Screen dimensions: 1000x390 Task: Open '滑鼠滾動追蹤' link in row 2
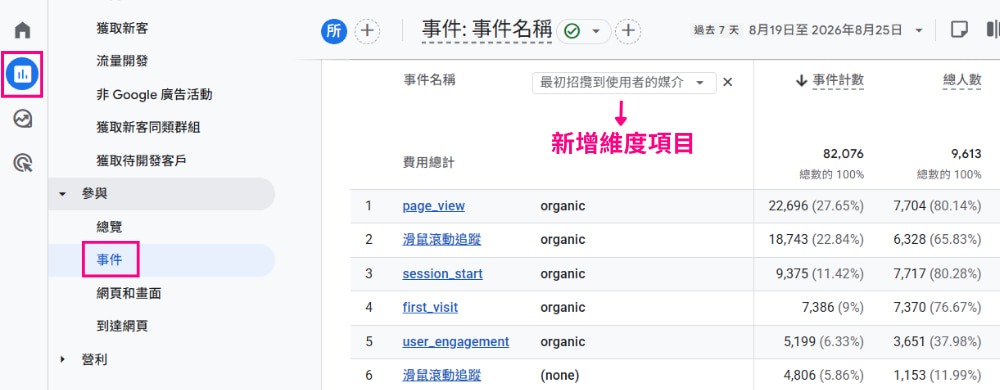(x=442, y=240)
